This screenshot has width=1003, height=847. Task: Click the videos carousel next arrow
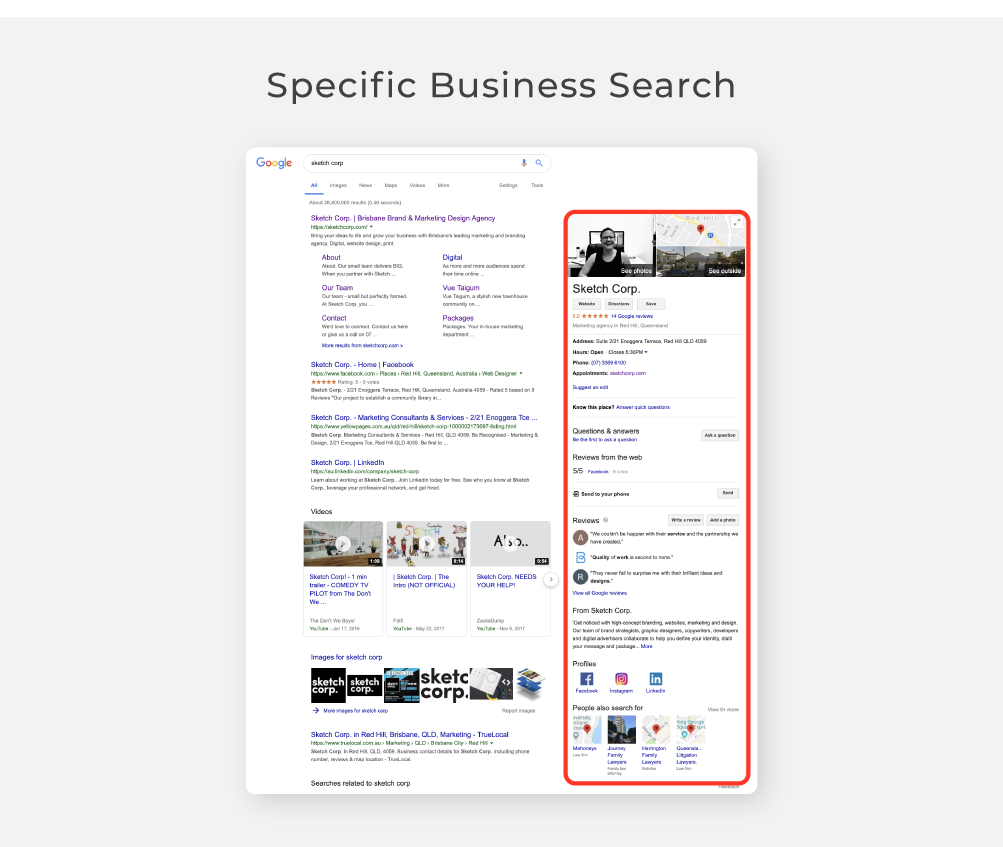coord(551,580)
